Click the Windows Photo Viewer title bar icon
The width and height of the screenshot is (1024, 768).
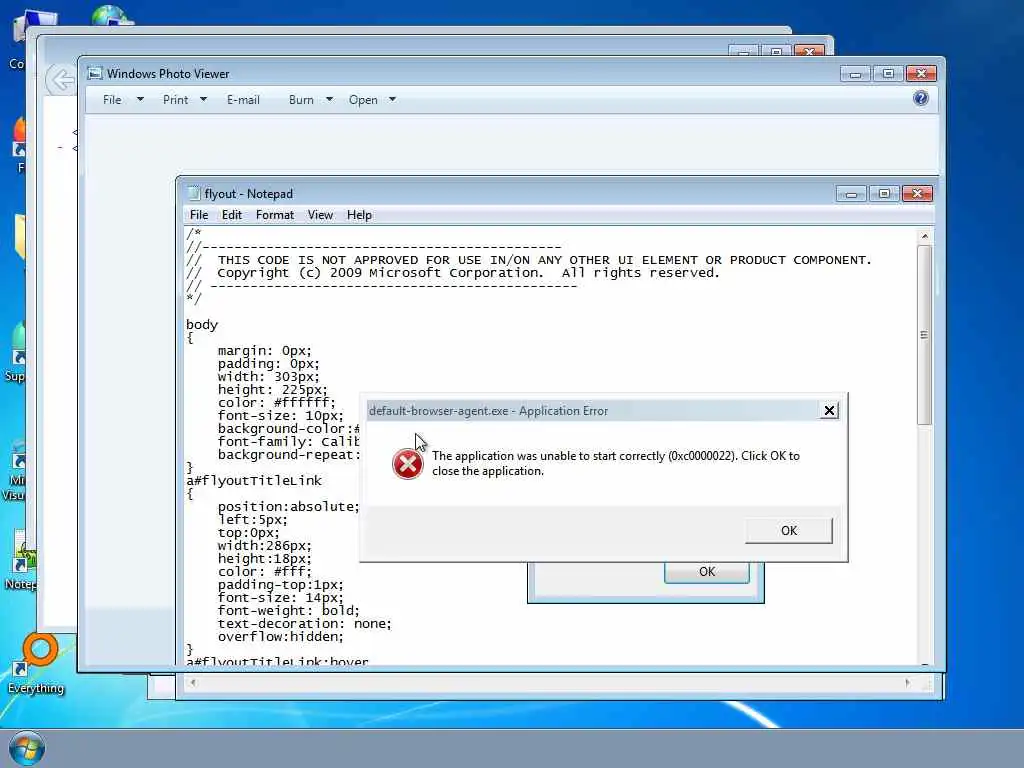(x=95, y=73)
